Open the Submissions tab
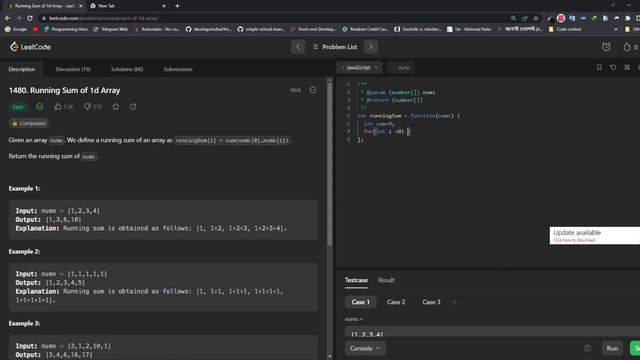The height and width of the screenshot is (360, 640). tap(178, 69)
